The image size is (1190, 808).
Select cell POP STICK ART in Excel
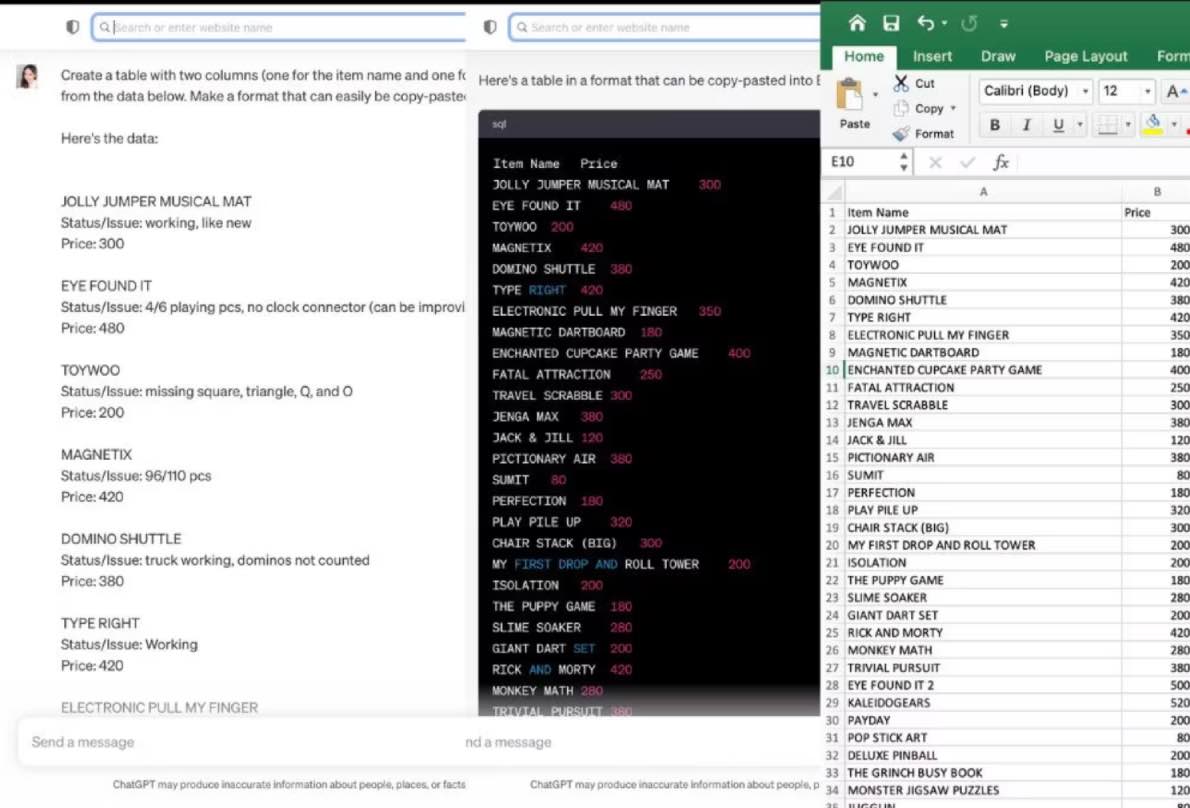coord(983,737)
